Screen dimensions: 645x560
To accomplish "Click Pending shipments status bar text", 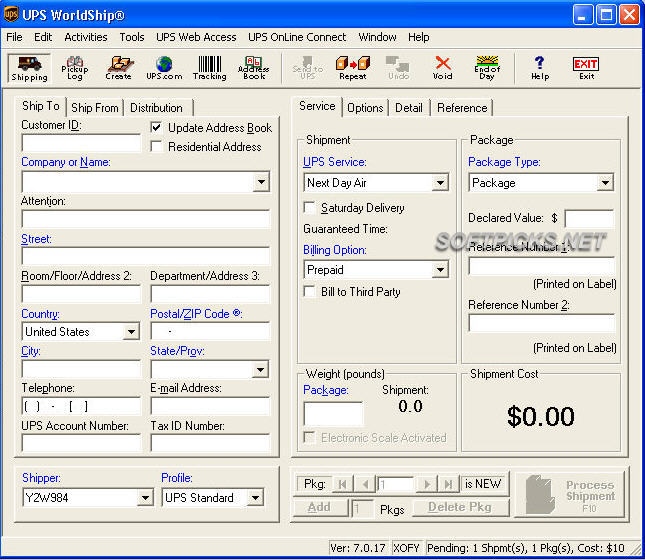I will [526, 548].
